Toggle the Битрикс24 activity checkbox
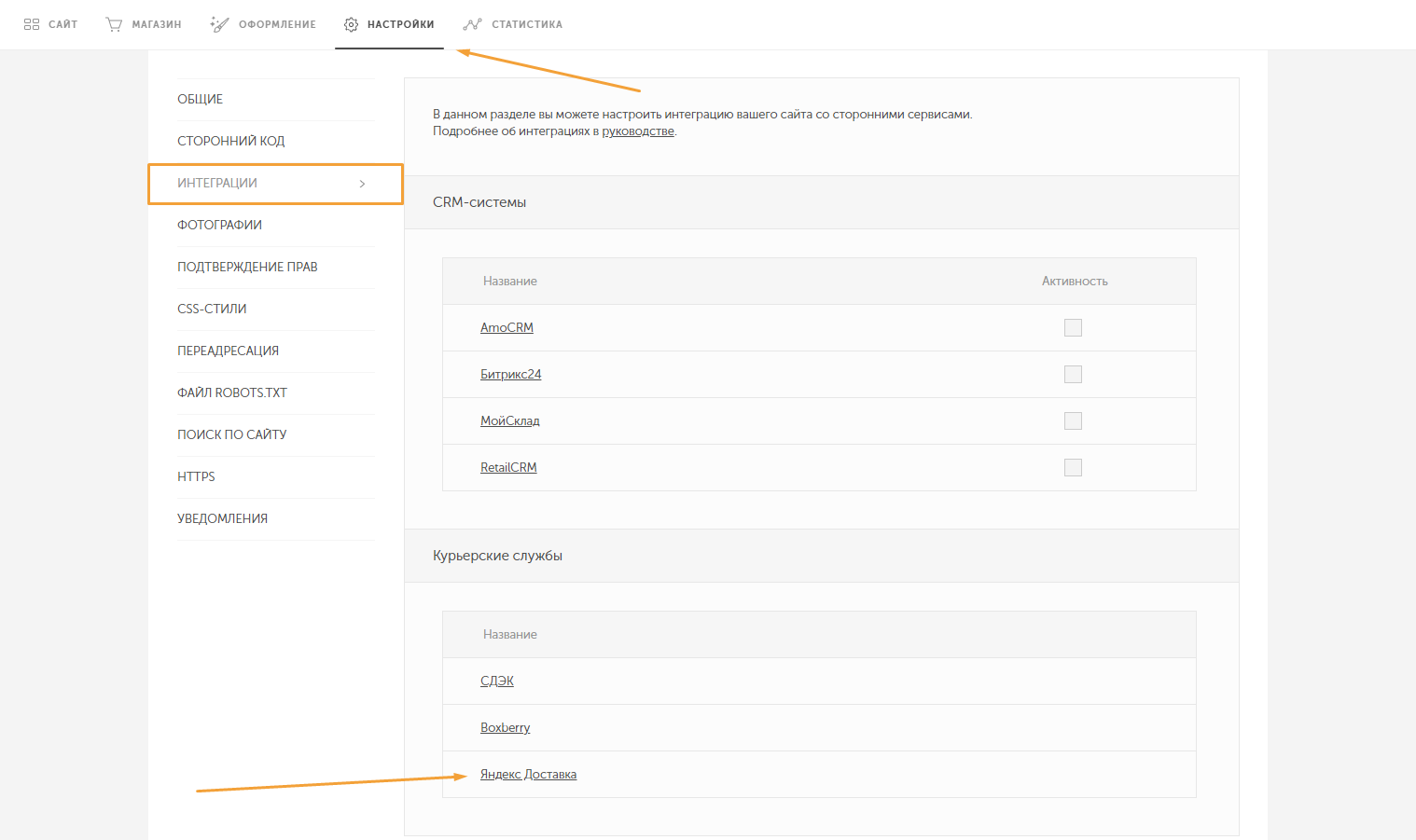Screen dimensions: 1416x840 click(x=1073, y=374)
